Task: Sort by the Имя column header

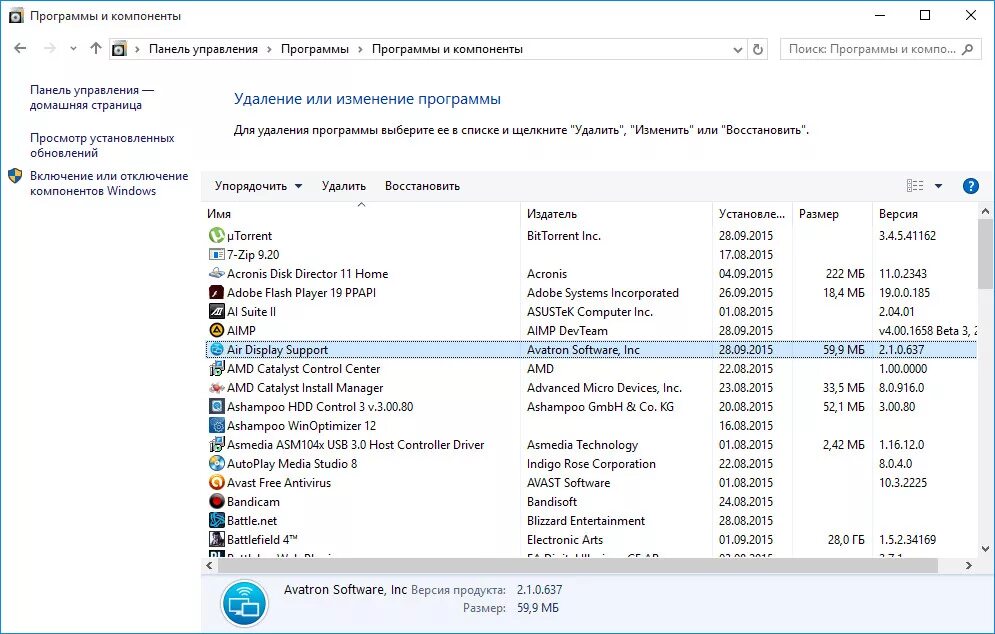Action: 361,214
